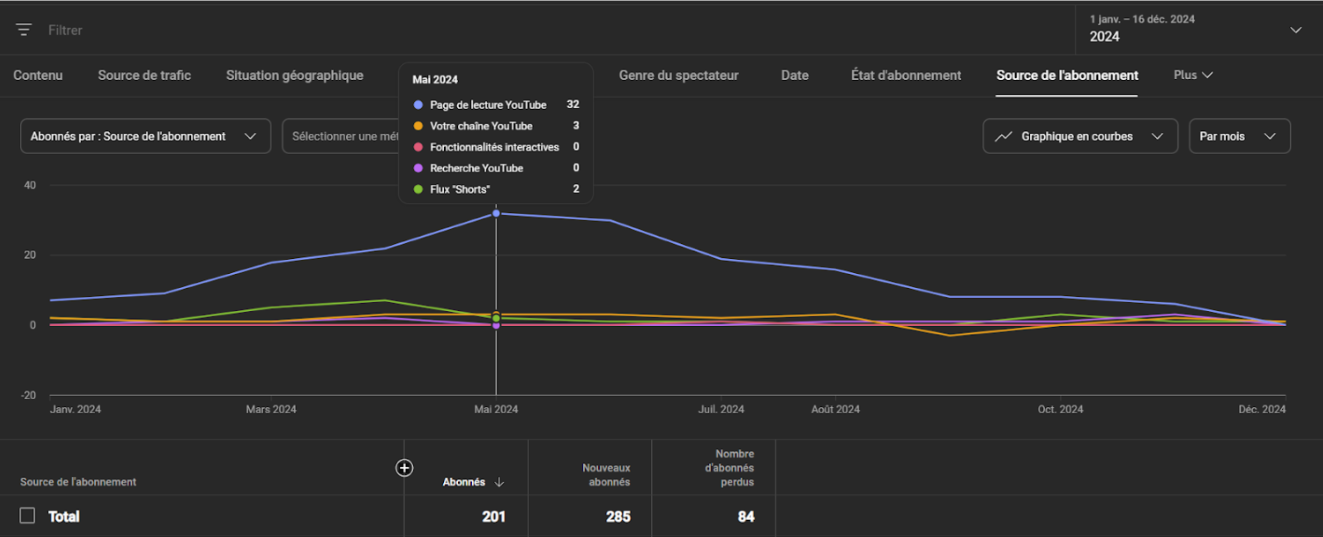1323x537 pixels.
Task: Click the Total row label
Action: (64, 517)
